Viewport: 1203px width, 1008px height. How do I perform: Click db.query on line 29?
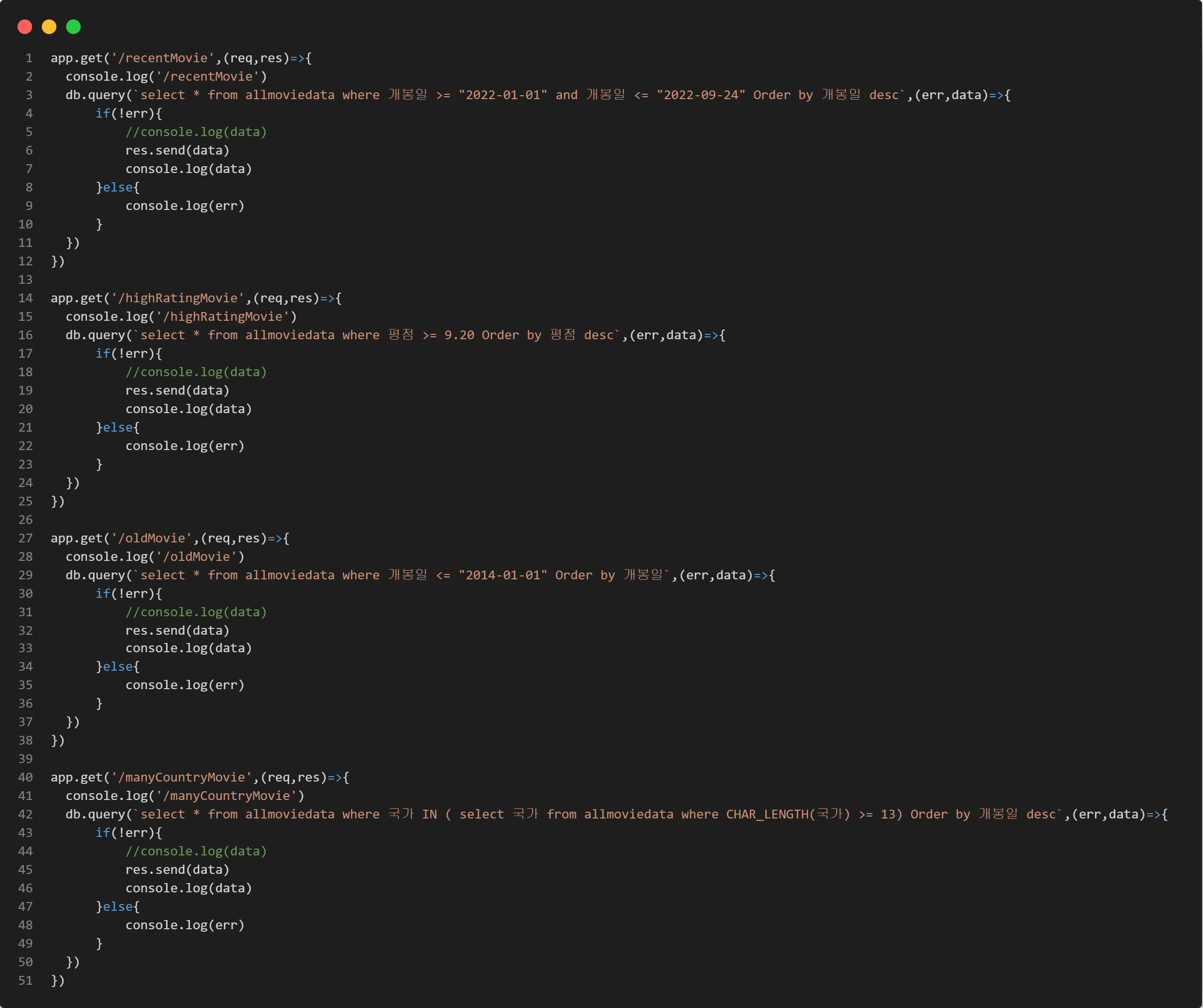point(95,575)
